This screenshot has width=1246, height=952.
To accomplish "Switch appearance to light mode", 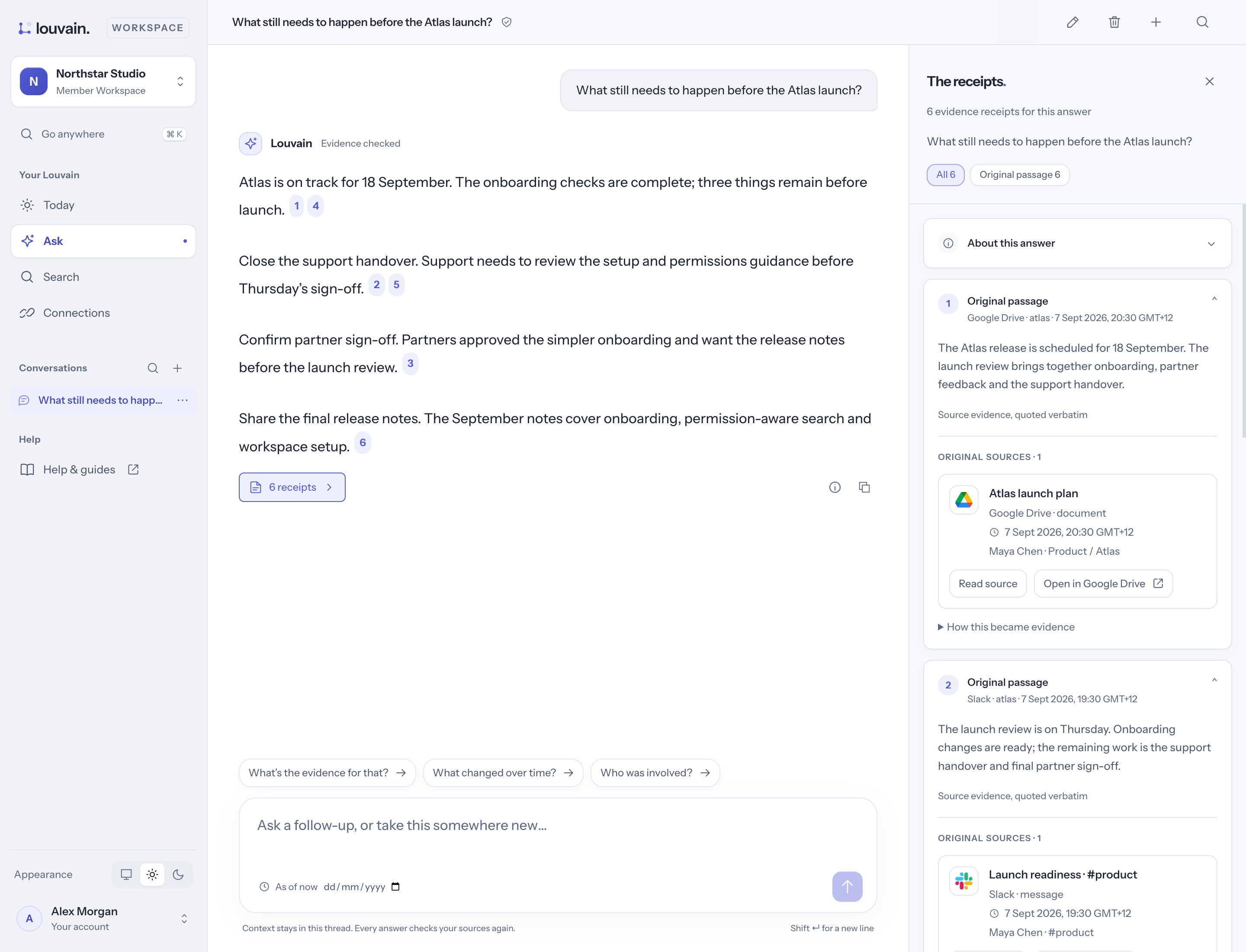I will [152, 875].
